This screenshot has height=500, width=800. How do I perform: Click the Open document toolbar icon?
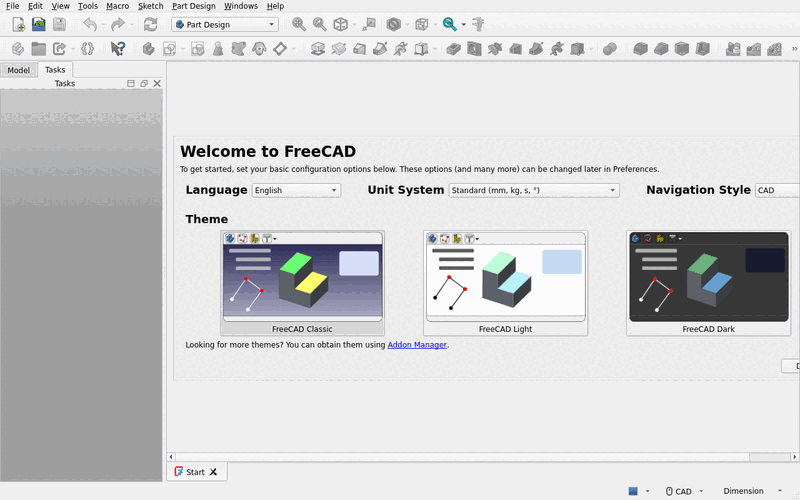pos(39,24)
